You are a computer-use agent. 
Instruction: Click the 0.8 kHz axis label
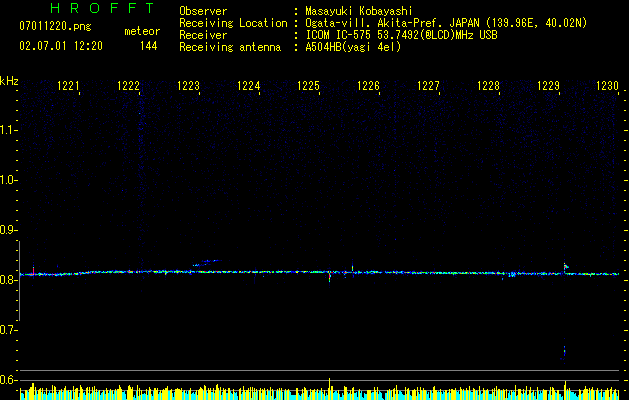click(8, 280)
